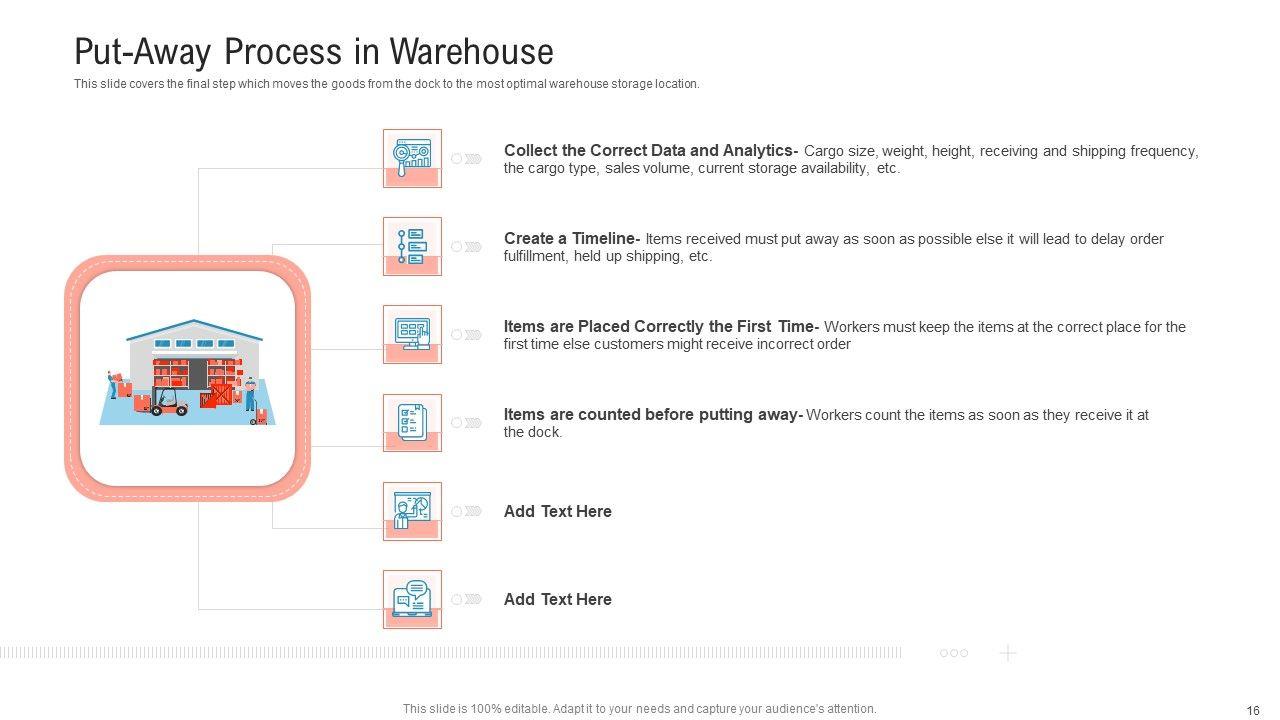Select the checklist document icon
Viewport: 1280px width, 720px height.
[412, 421]
